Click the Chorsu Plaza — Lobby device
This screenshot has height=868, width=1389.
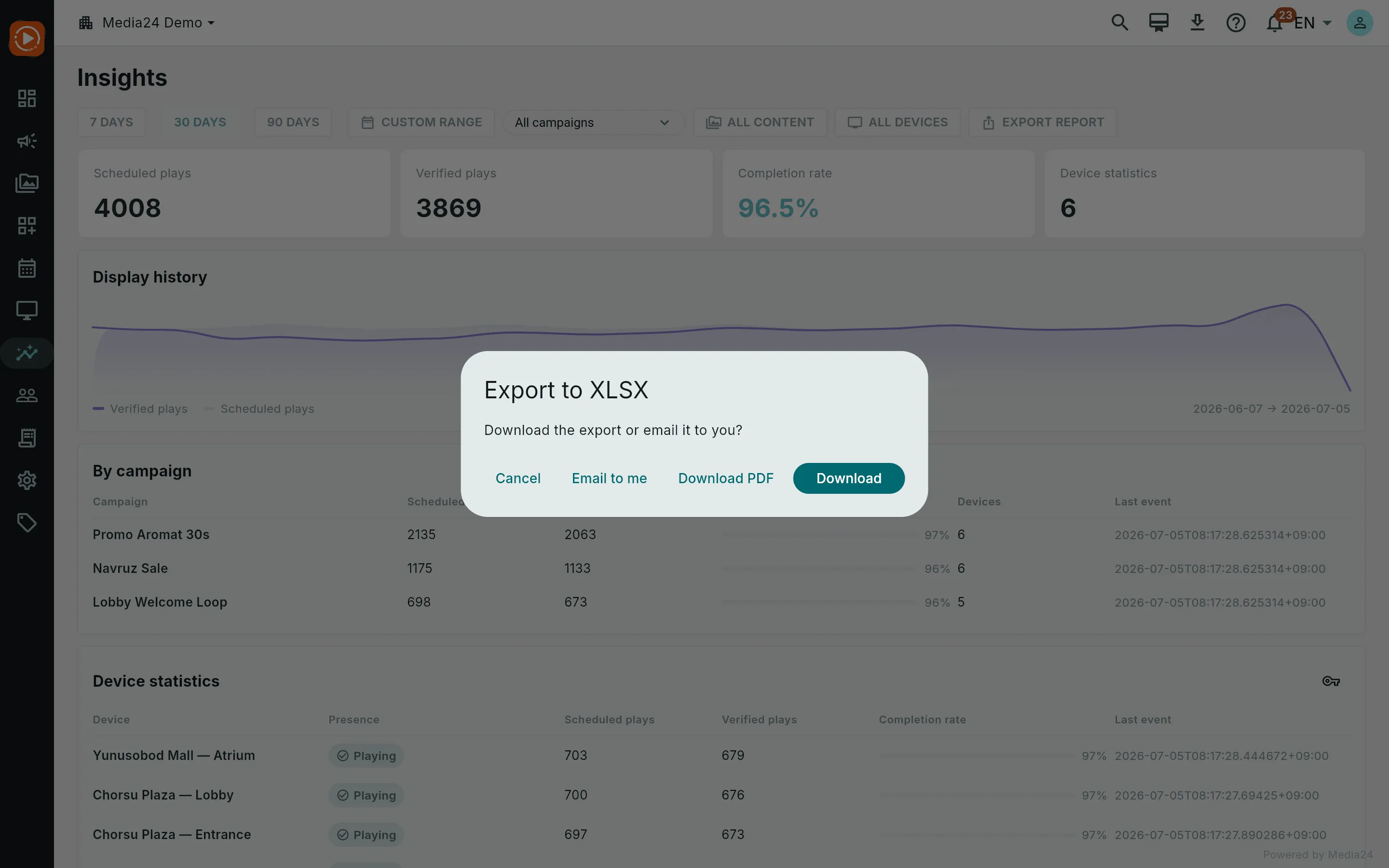point(163,795)
